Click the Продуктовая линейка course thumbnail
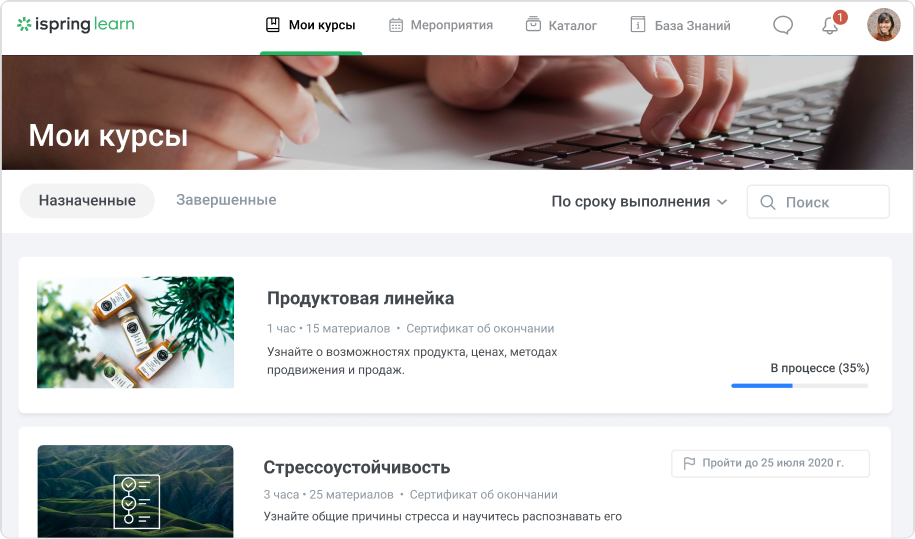Image resolution: width=915 pixels, height=539 pixels. click(135, 332)
